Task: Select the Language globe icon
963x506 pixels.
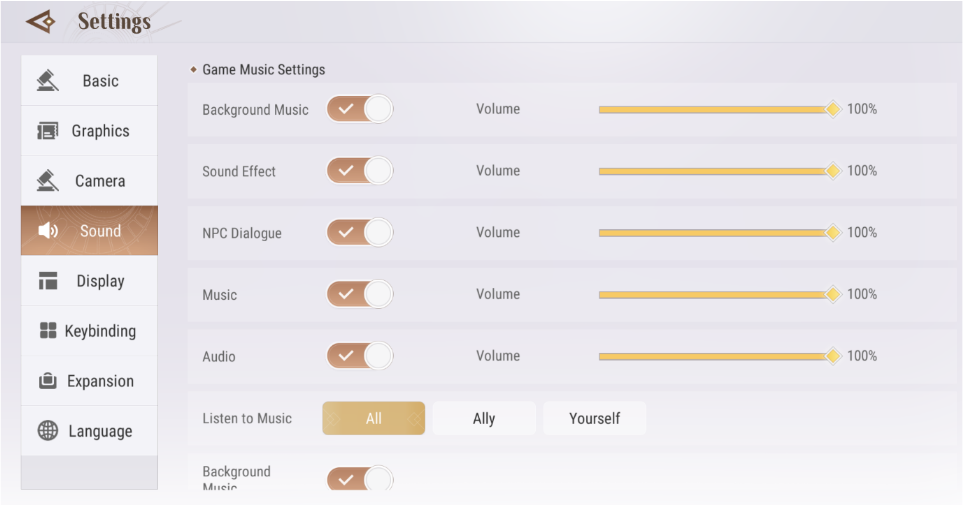Action: click(48, 430)
